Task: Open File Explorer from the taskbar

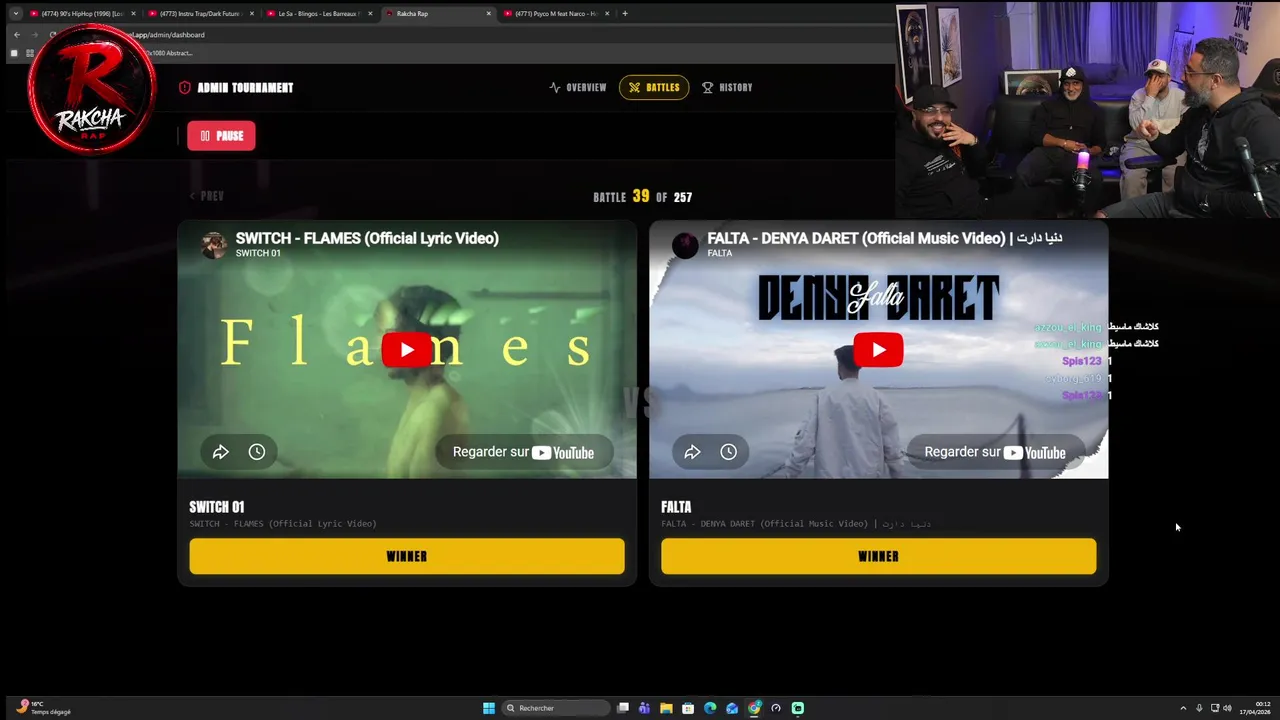Action: 666,708
